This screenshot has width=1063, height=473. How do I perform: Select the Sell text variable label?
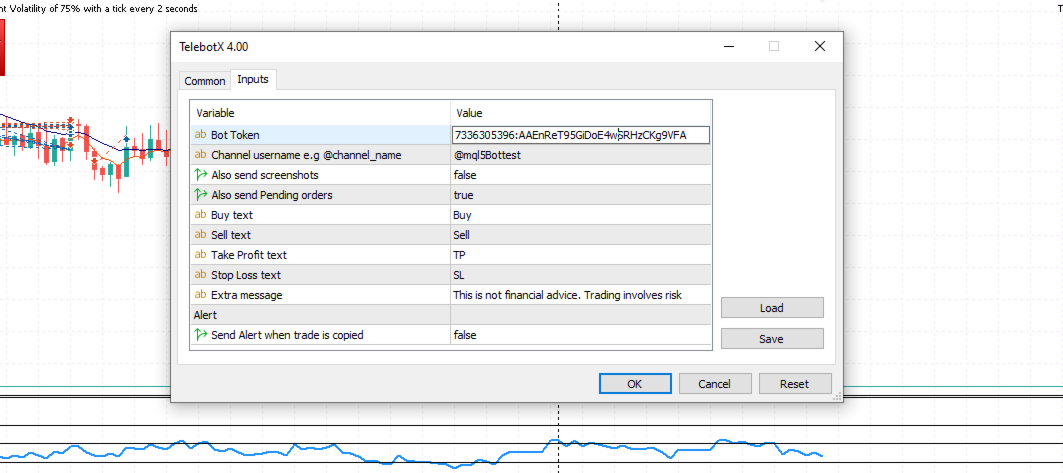pyautogui.click(x=230, y=235)
